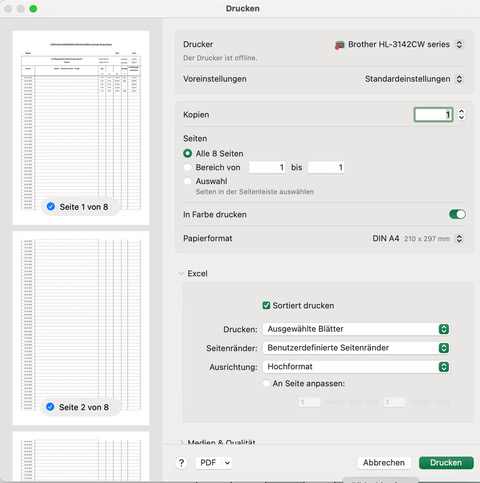Image resolution: width=480 pixels, height=483 pixels.
Task: Select the partially visible page 3 thumbnail
Action: [81, 456]
